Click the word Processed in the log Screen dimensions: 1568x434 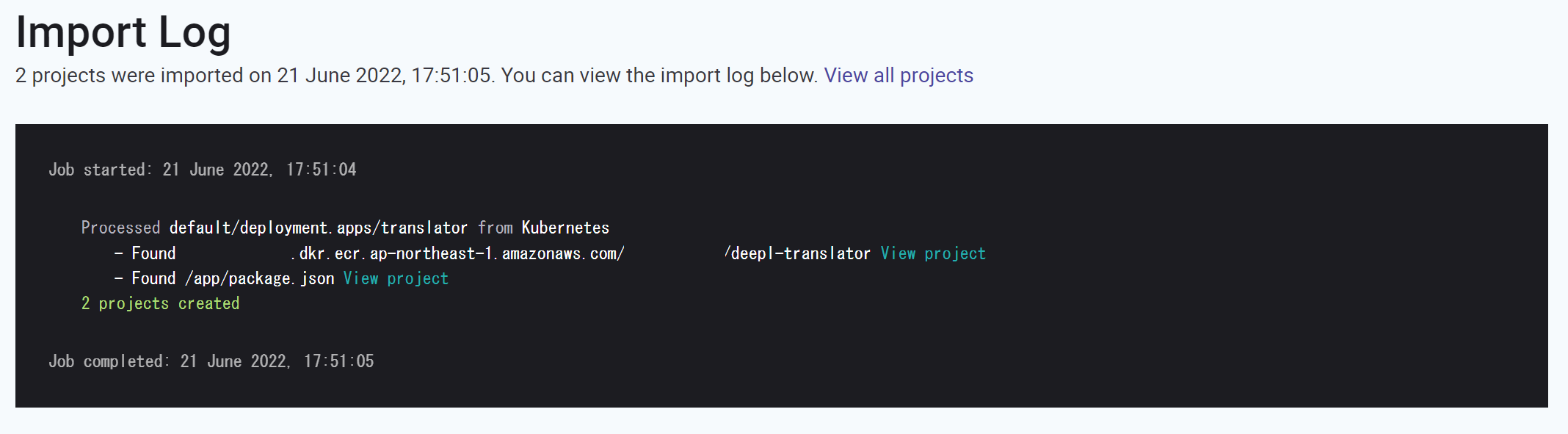120,228
